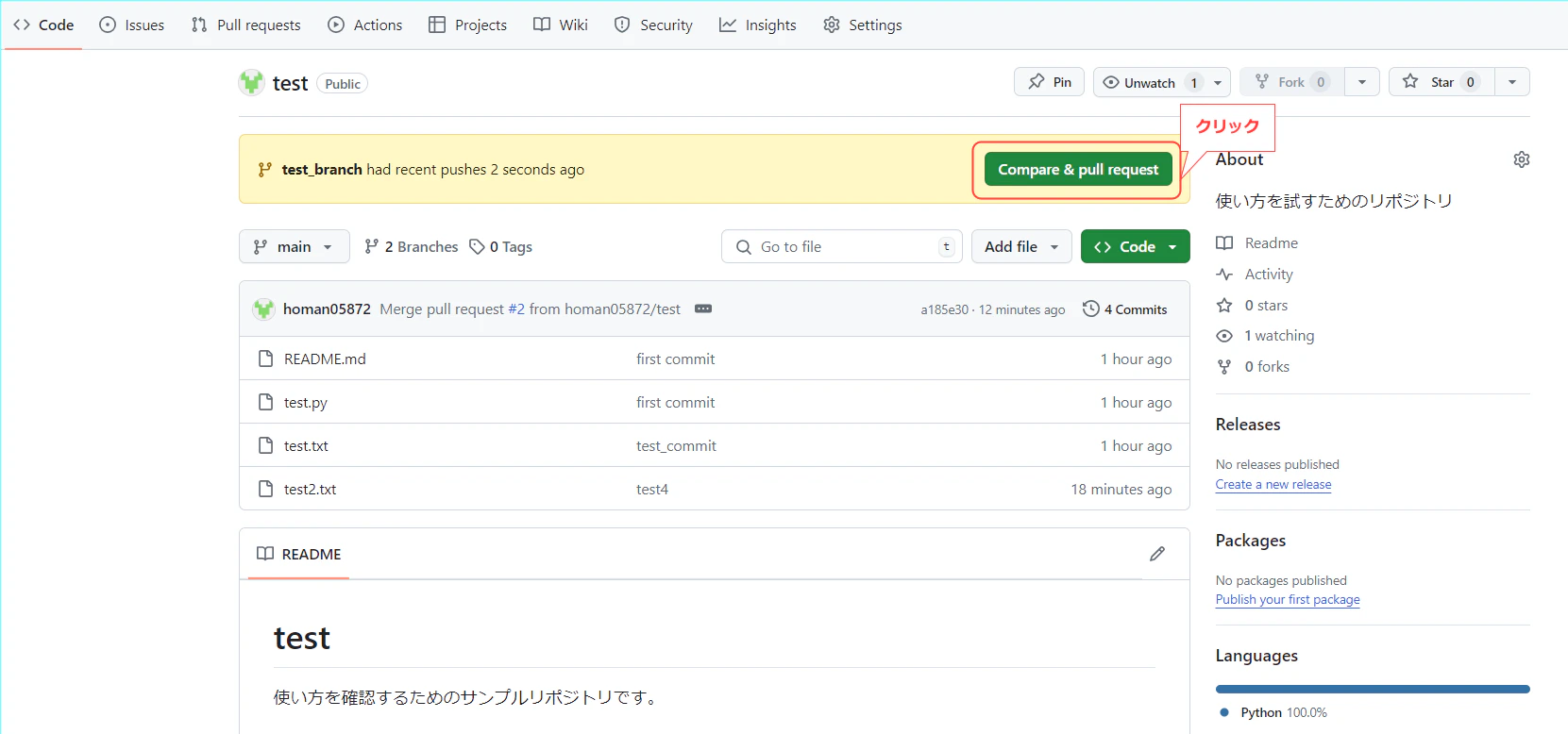Edit README with the pencil icon

[1157, 554]
